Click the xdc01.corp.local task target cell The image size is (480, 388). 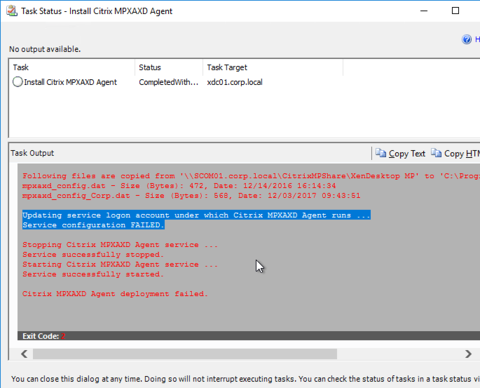[235, 82]
